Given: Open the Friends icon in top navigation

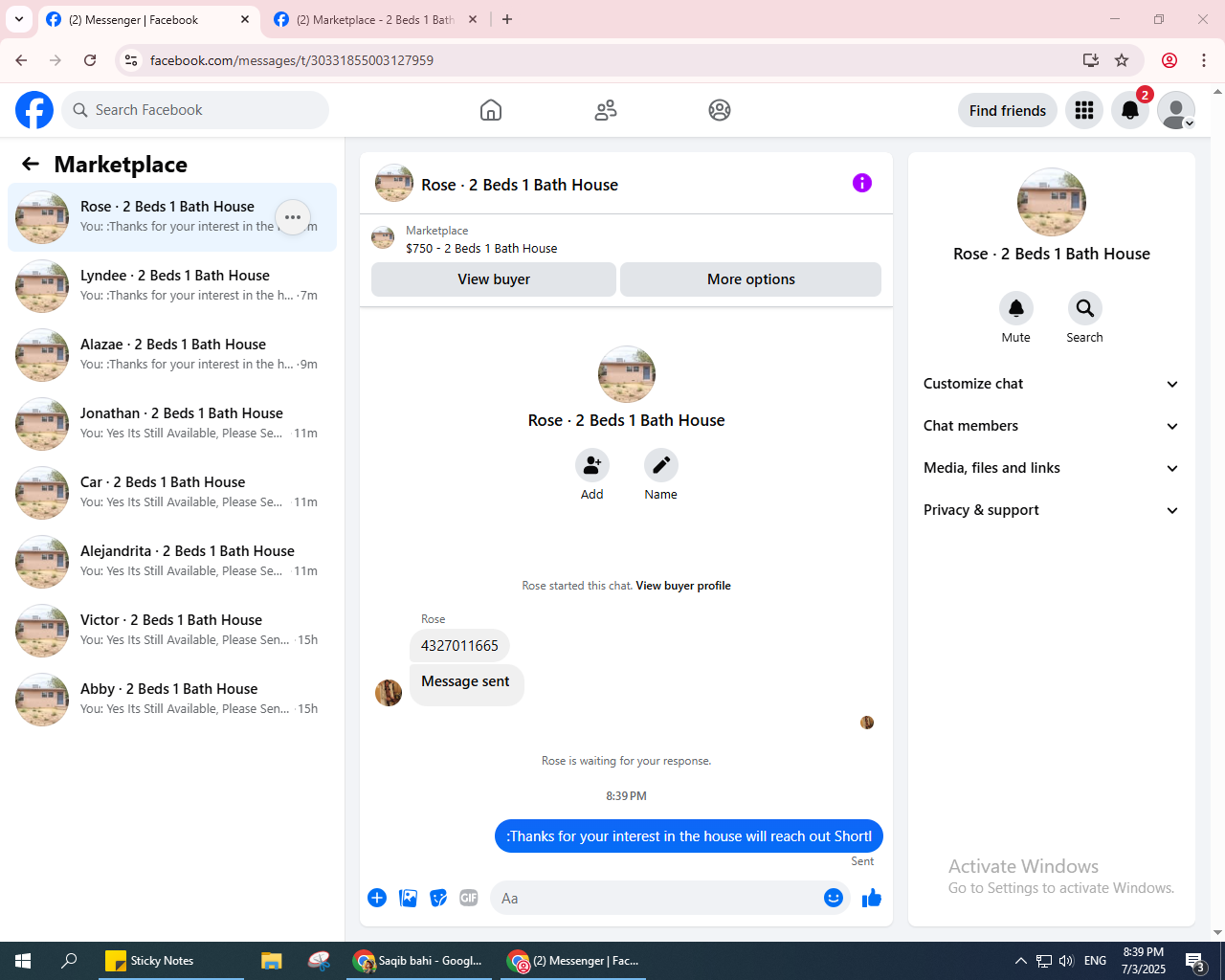Looking at the screenshot, I should tap(606, 110).
